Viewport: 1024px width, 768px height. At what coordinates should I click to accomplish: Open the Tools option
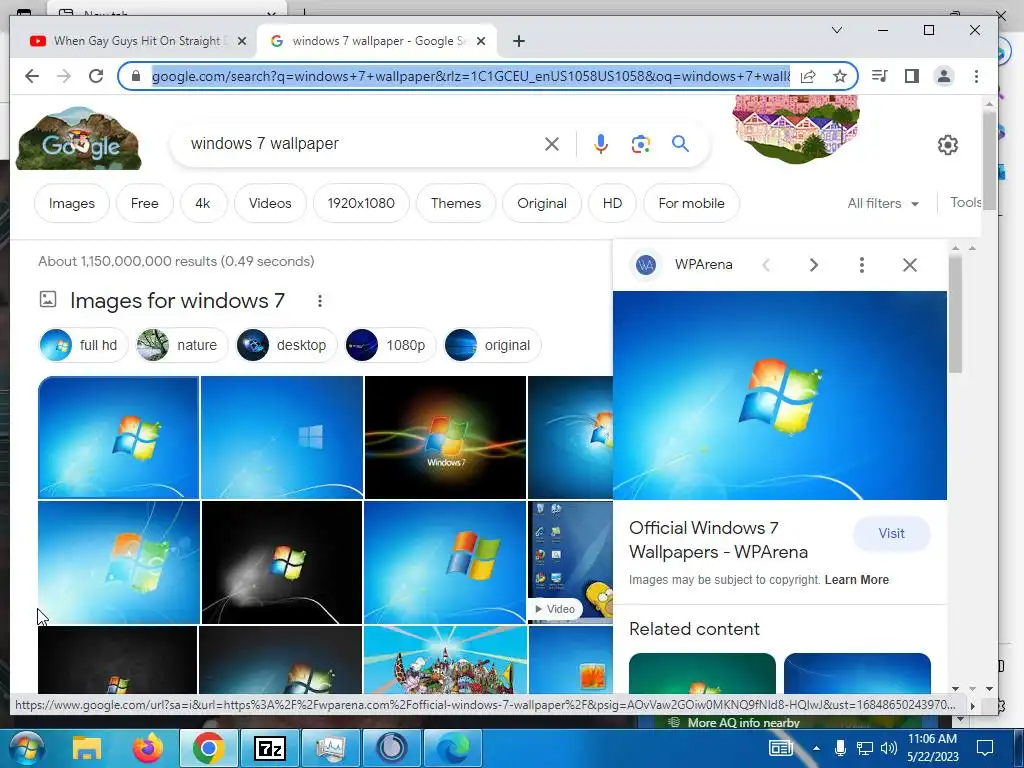click(965, 202)
